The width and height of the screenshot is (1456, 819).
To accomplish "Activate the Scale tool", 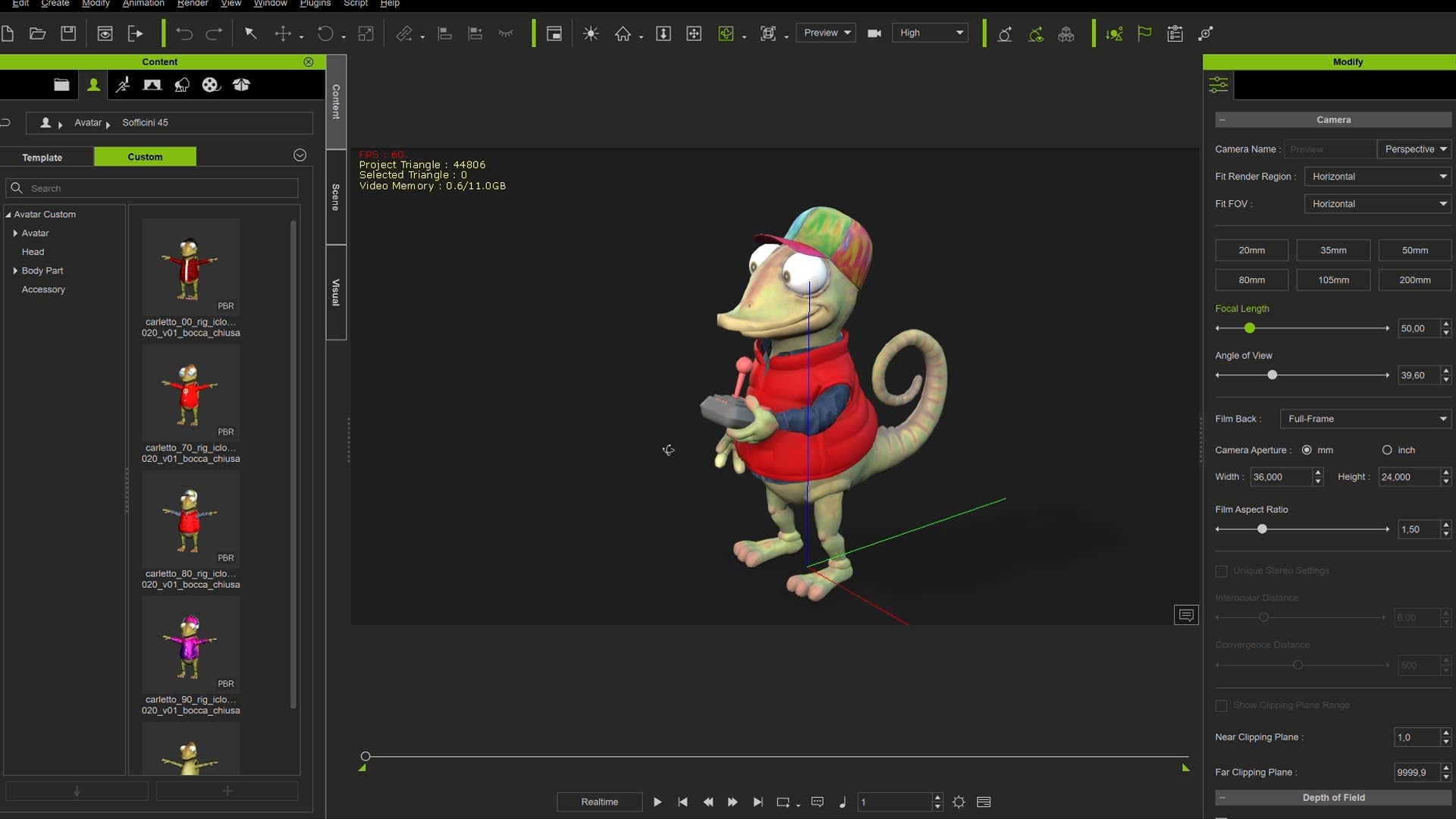I will [366, 33].
